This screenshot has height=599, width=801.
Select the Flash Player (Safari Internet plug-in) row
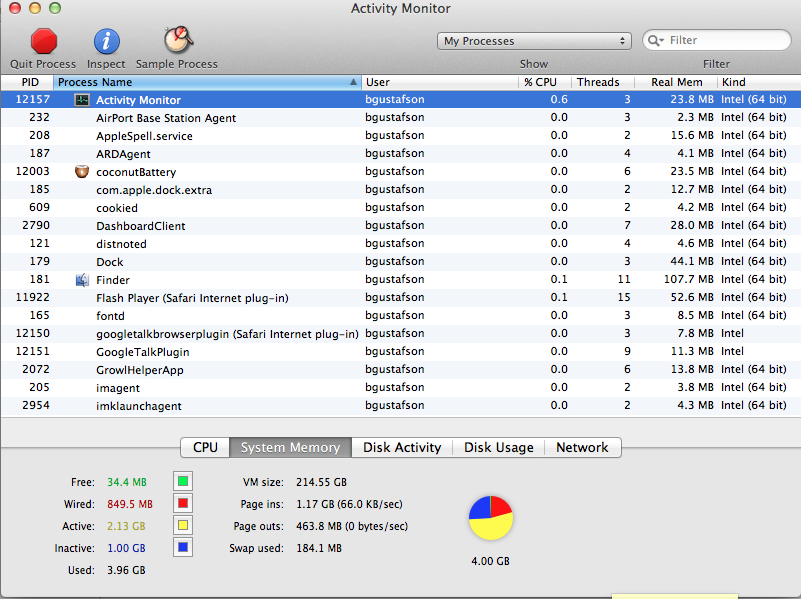[400, 297]
